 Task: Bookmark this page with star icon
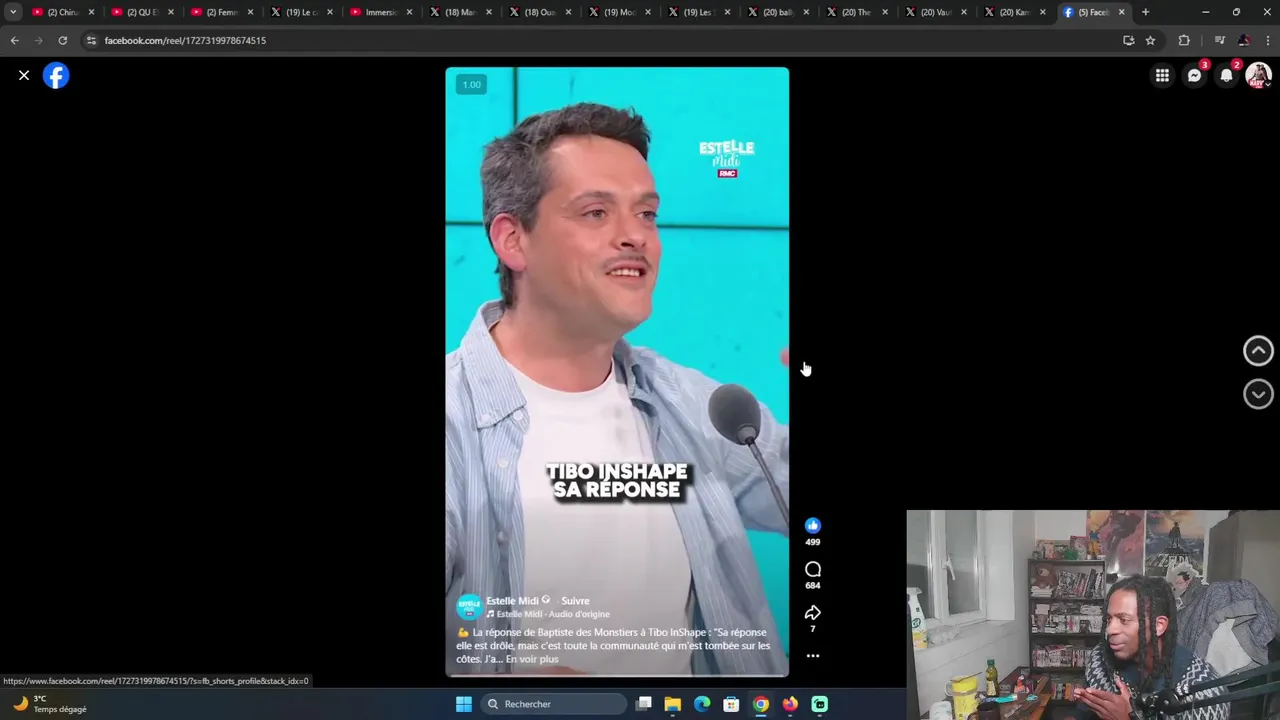1150,40
